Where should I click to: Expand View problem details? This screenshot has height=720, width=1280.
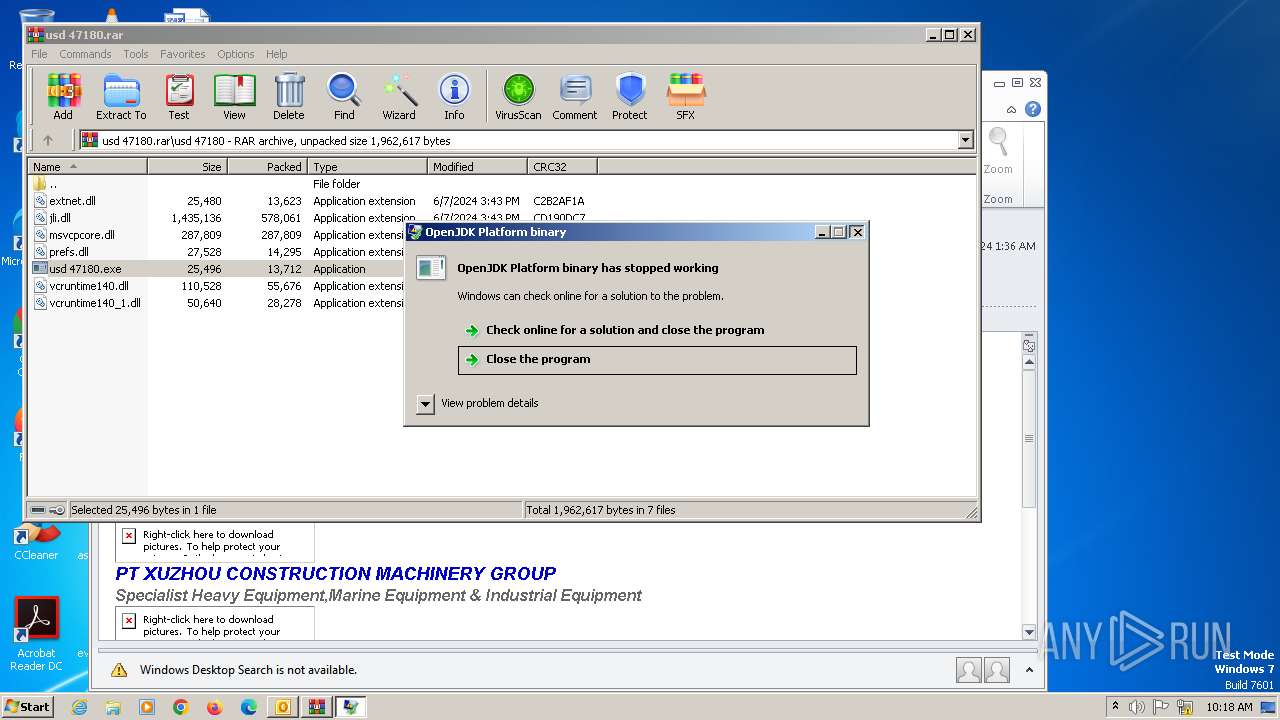(425, 403)
